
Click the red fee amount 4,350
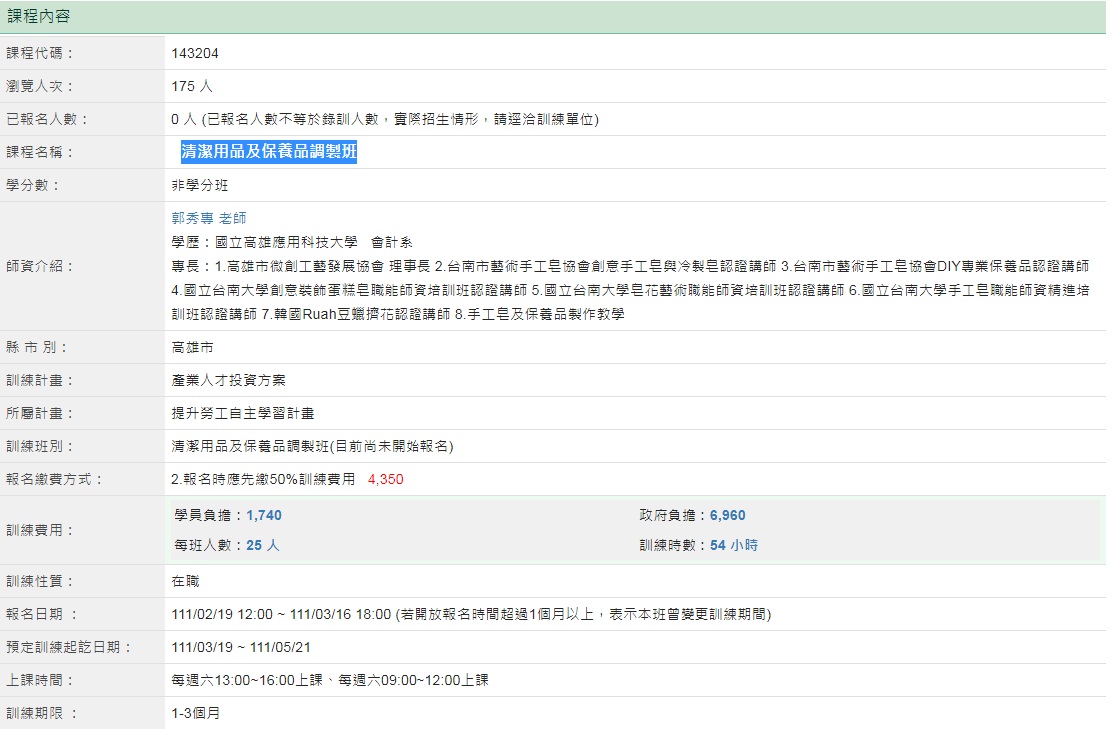click(385, 479)
